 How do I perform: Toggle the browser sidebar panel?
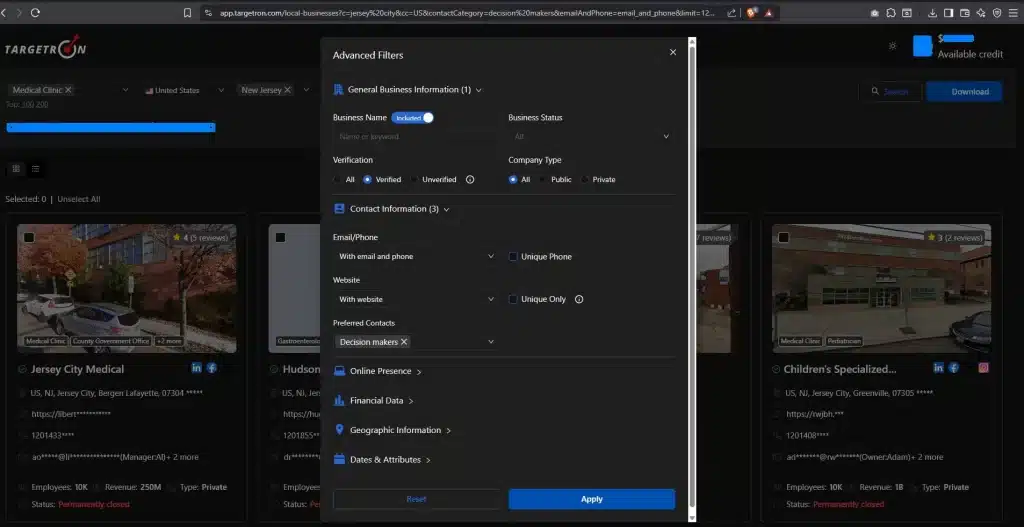[948, 12]
